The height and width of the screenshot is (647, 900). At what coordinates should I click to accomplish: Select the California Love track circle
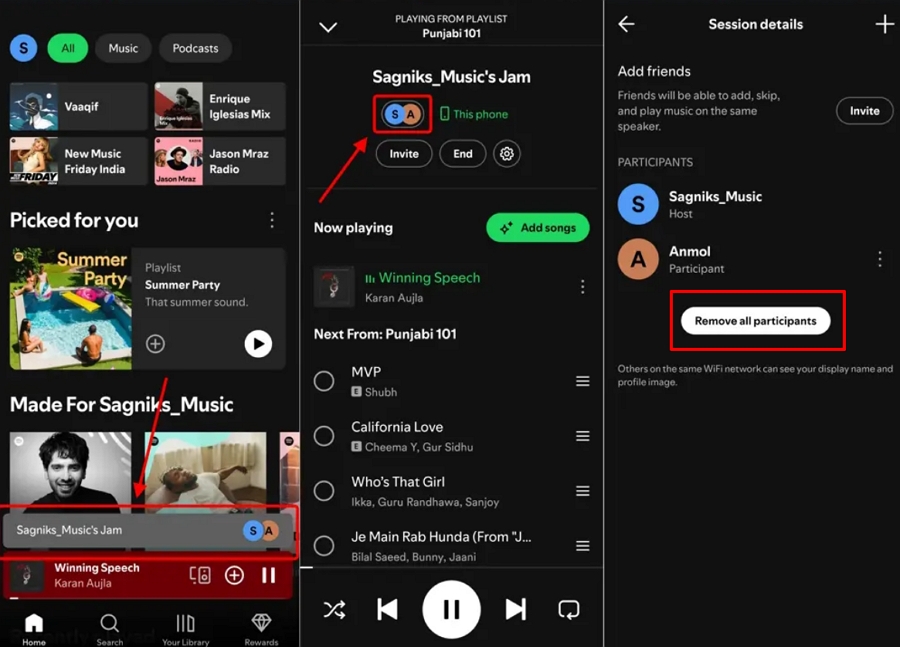tap(323, 435)
